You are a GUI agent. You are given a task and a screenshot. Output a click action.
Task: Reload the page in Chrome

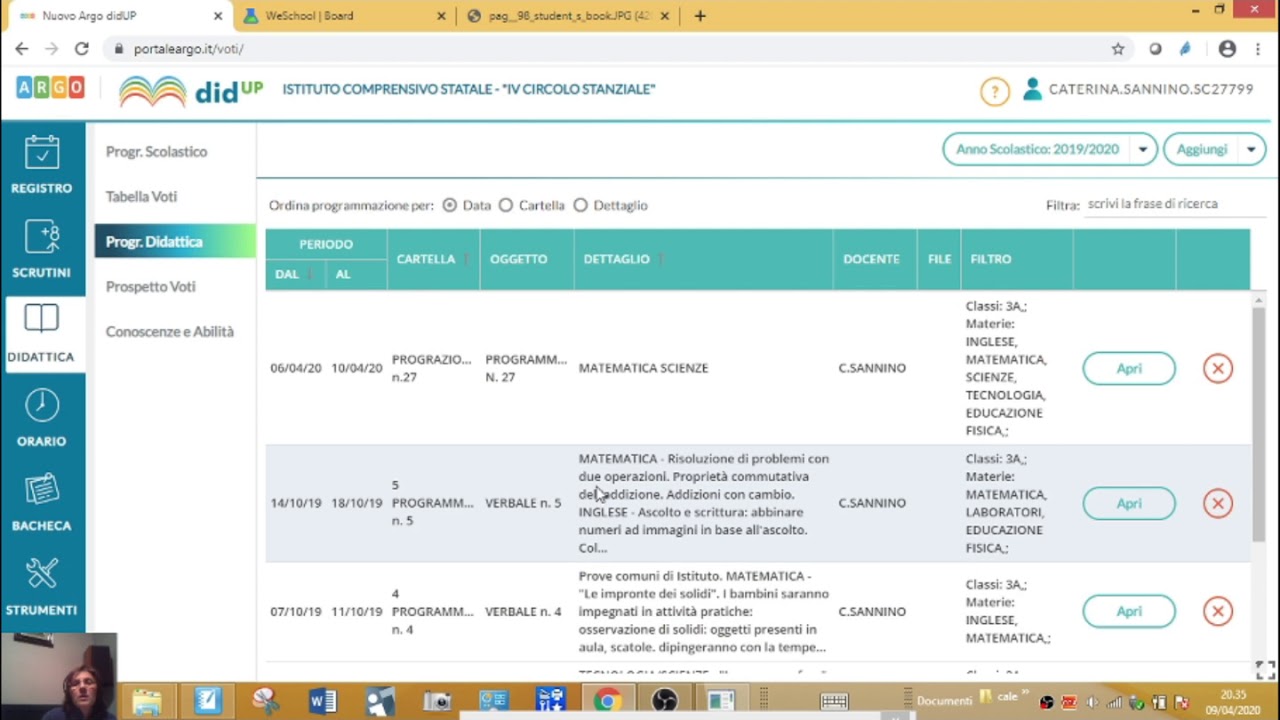[82, 48]
